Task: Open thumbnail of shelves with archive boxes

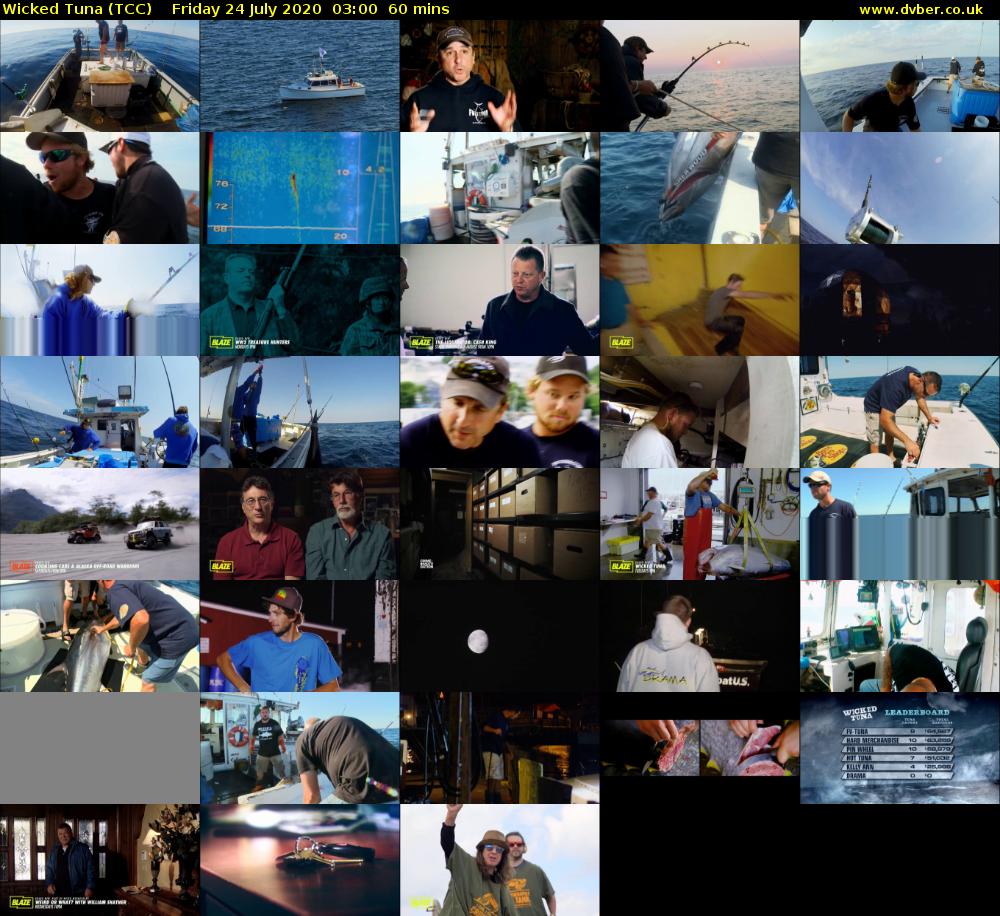Action: (499, 524)
